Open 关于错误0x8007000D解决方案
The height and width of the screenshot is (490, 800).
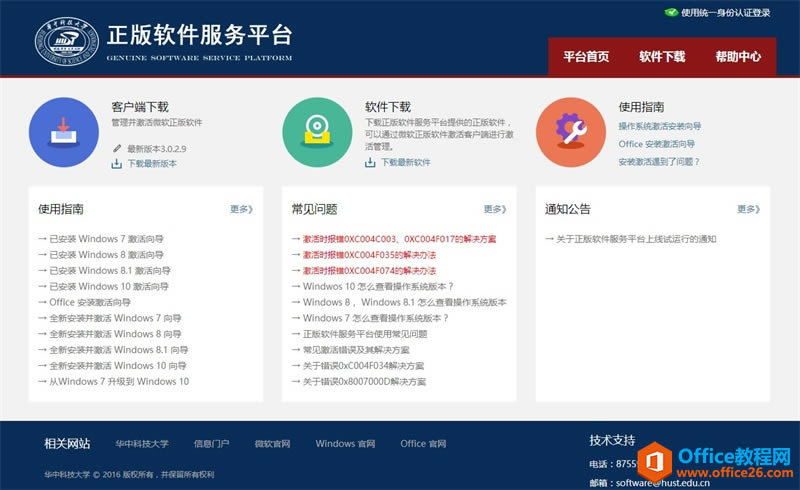[x=364, y=381]
